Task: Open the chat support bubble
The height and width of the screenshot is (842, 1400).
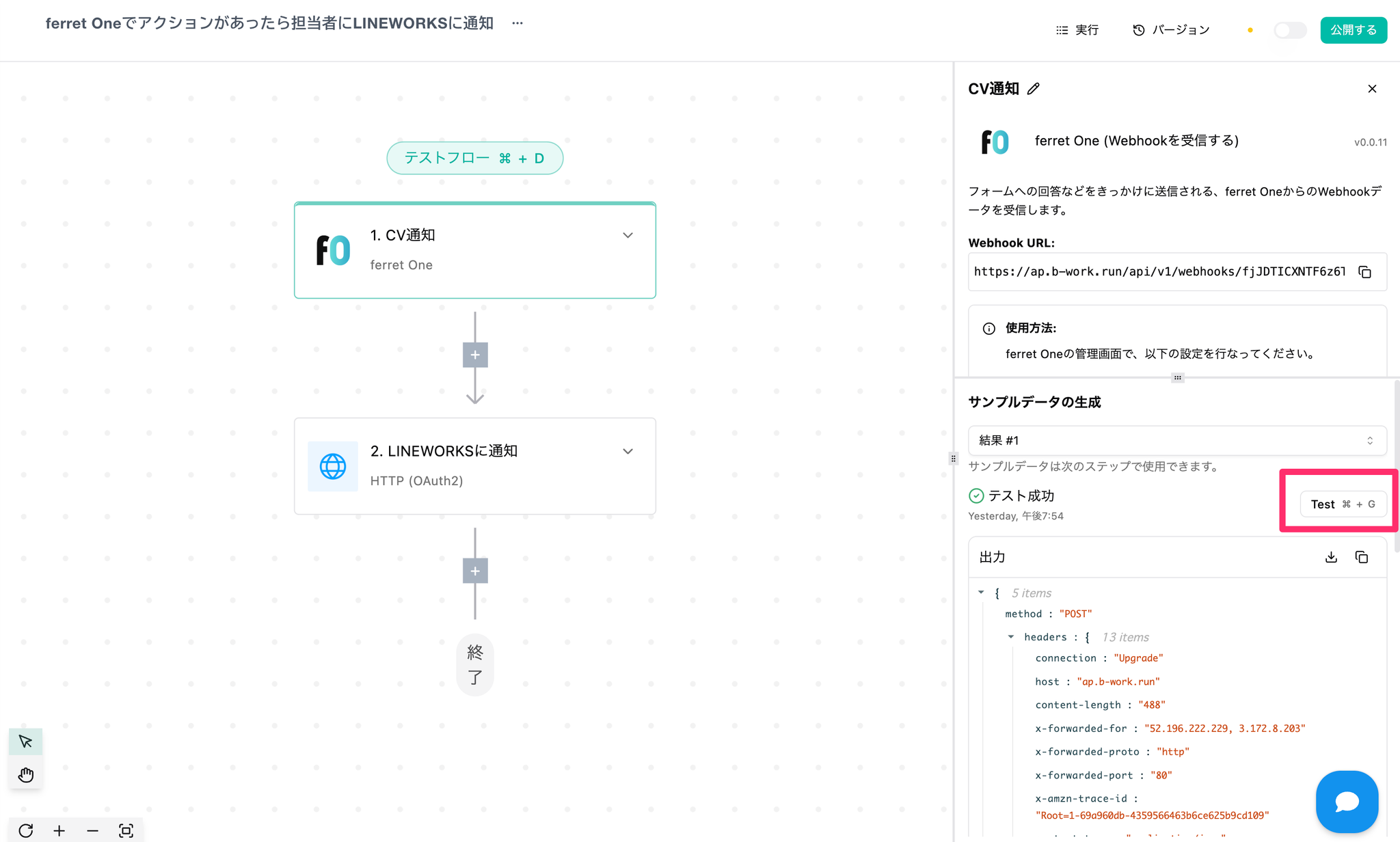Action: pyautogui.click(x=1347, y=801)
